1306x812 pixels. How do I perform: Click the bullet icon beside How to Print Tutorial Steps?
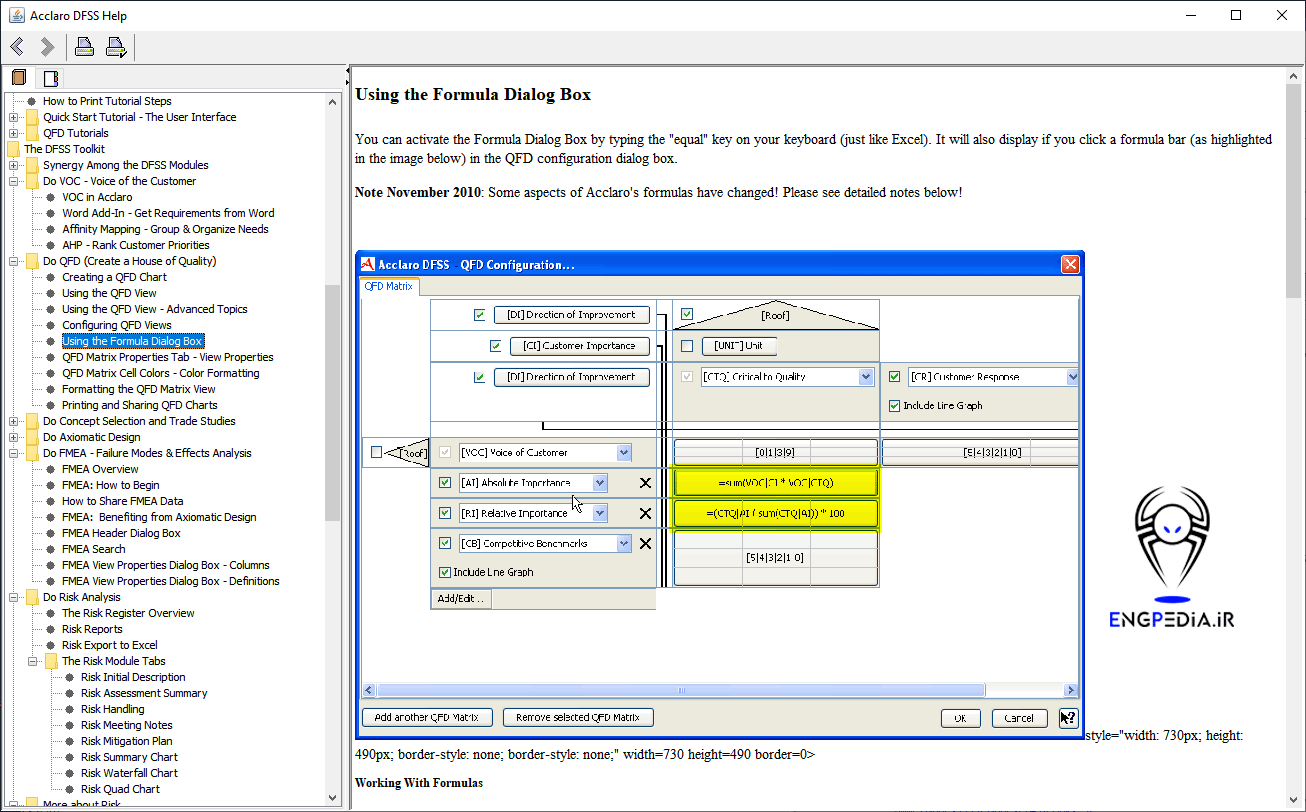32,101
